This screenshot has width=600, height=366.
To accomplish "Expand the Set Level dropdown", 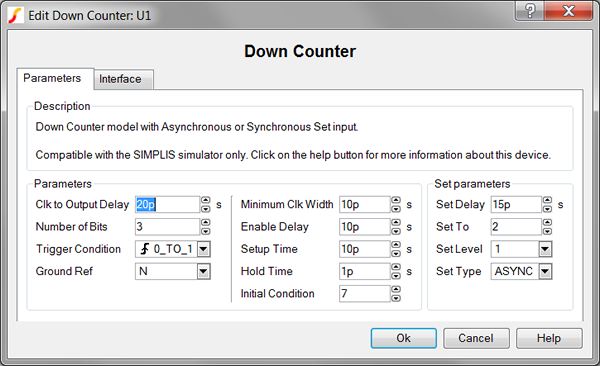I will pyautogui.click(x=545, y=249).
